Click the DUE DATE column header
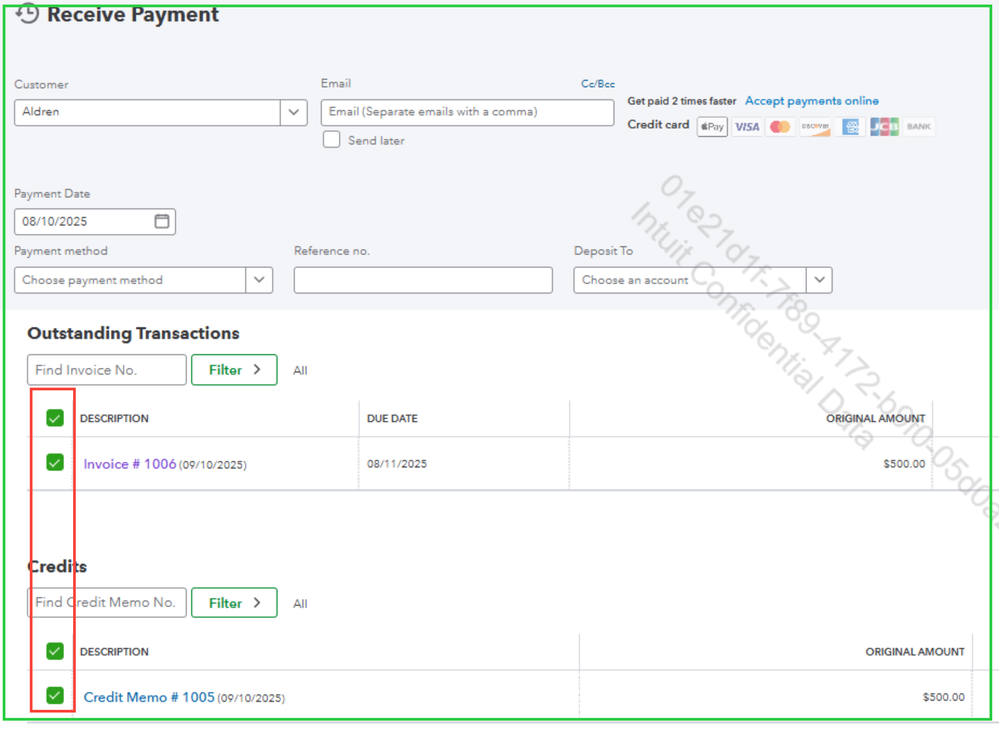The height and width of the screenshot is (732, 999). 392,419
